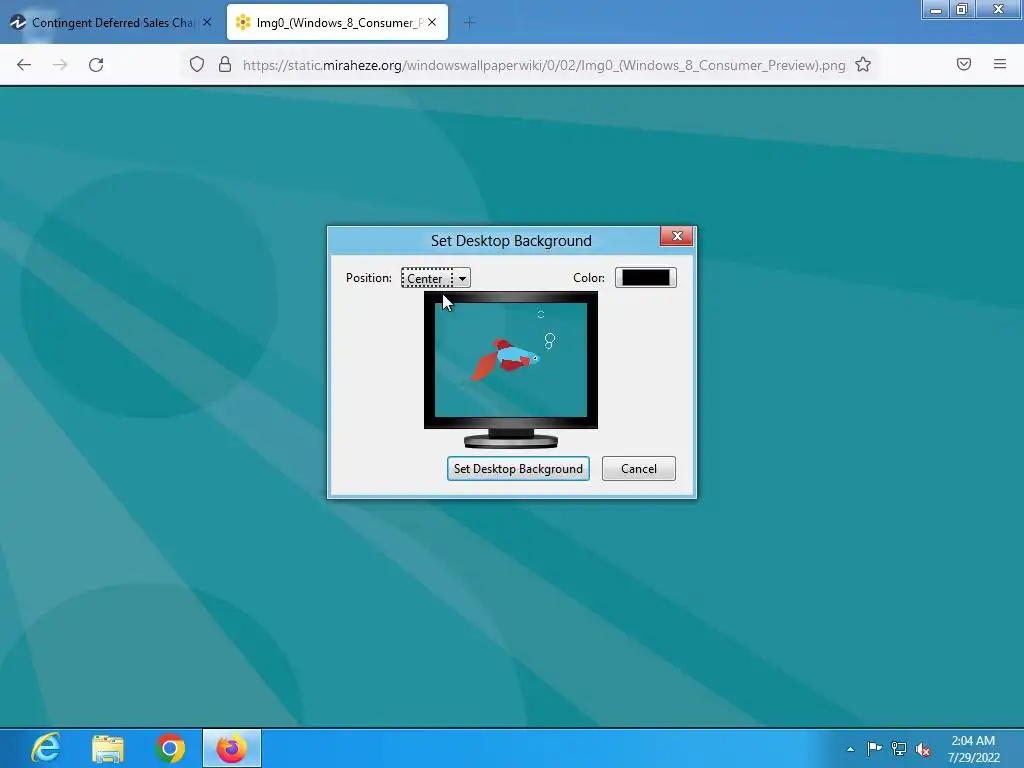
Task: Minimize the Firefox window
Action: point(936,10)
